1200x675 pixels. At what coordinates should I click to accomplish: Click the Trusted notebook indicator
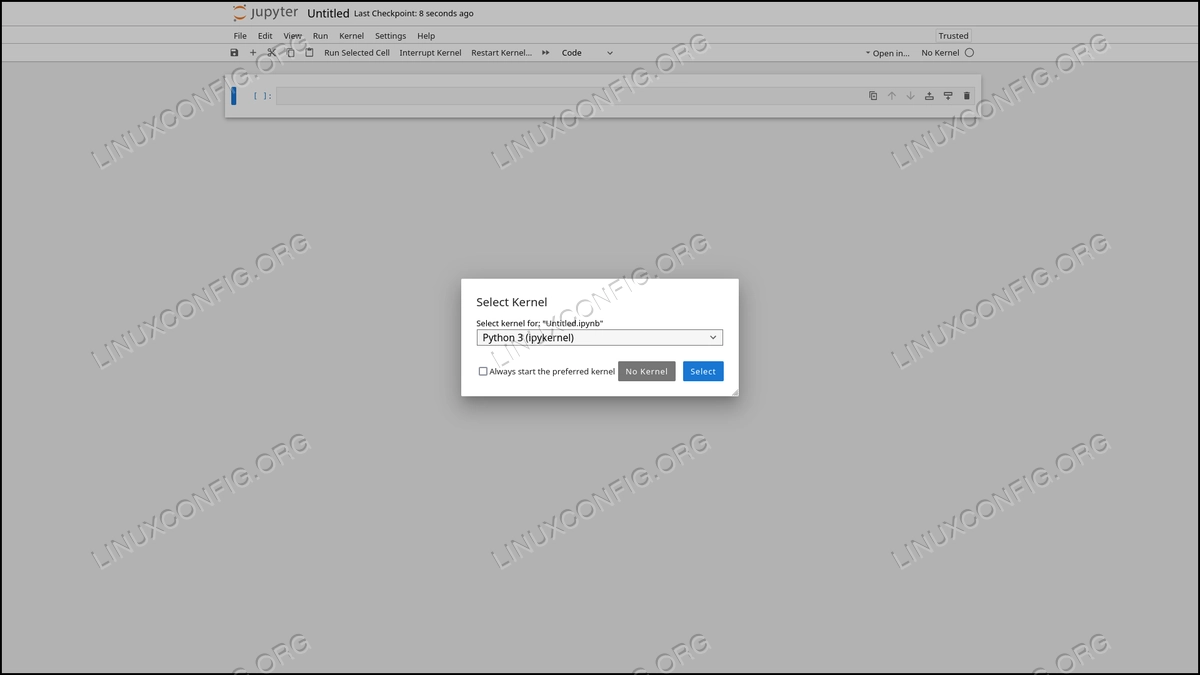tap(954, 36)
